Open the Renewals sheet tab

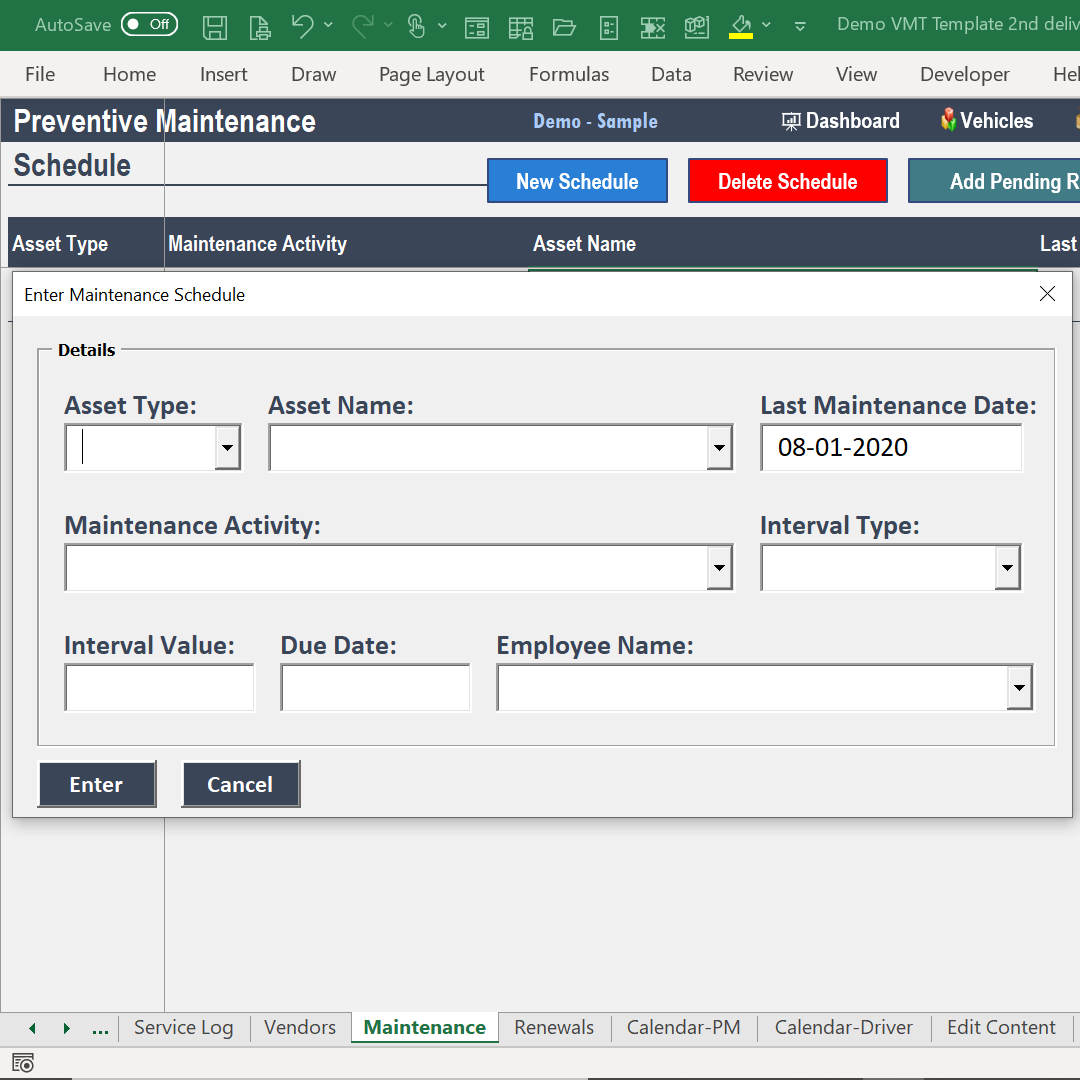553,1027
